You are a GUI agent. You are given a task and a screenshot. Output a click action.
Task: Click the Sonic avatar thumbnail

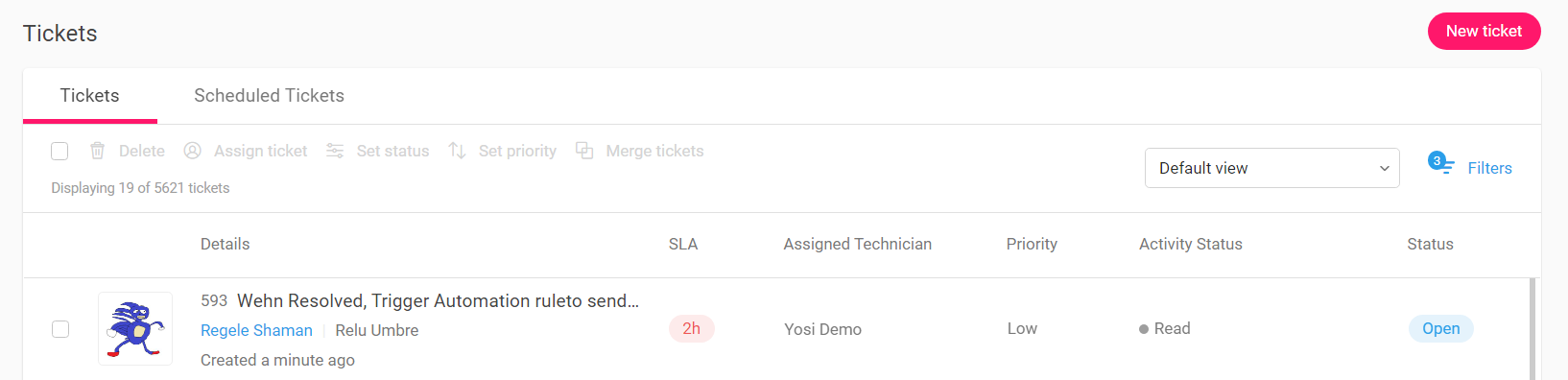[135, 328]
